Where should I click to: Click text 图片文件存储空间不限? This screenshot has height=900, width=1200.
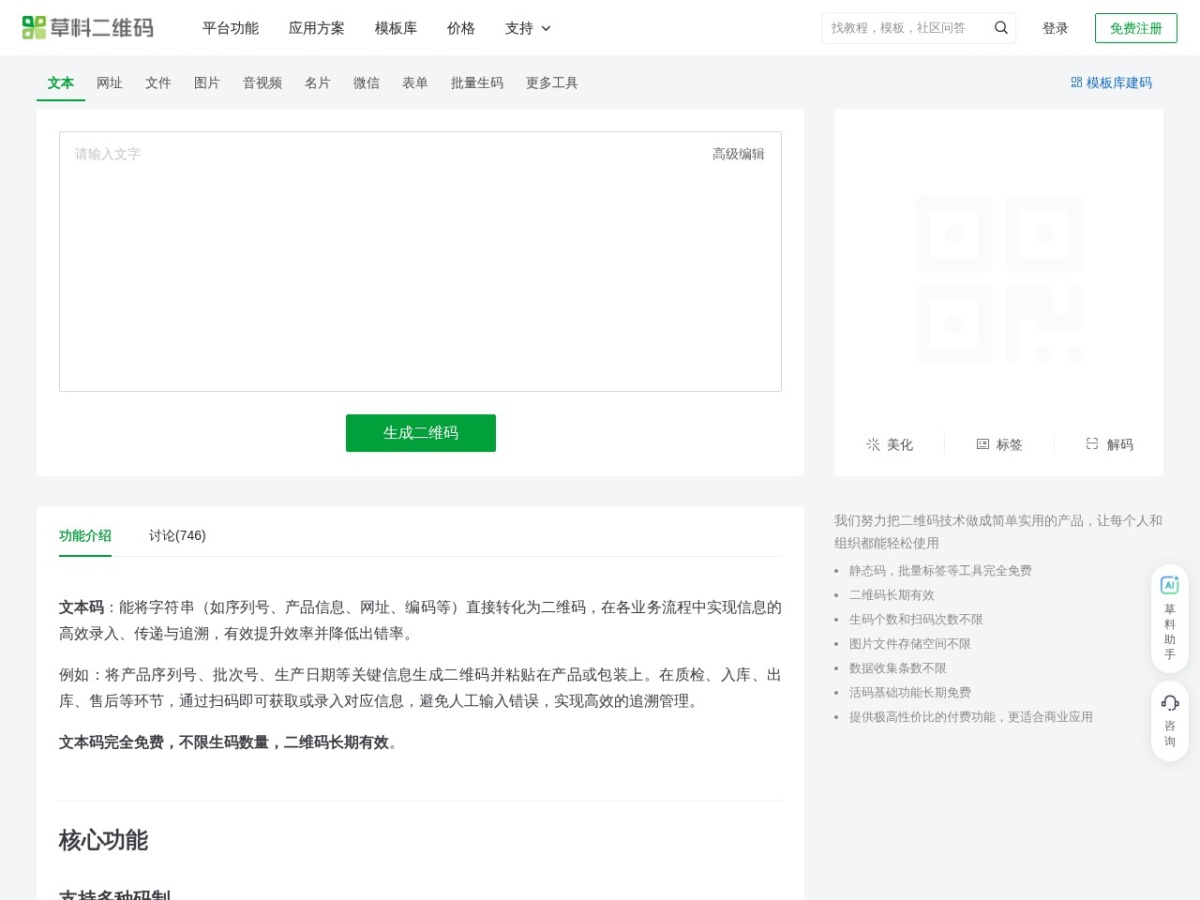[910, 644]
